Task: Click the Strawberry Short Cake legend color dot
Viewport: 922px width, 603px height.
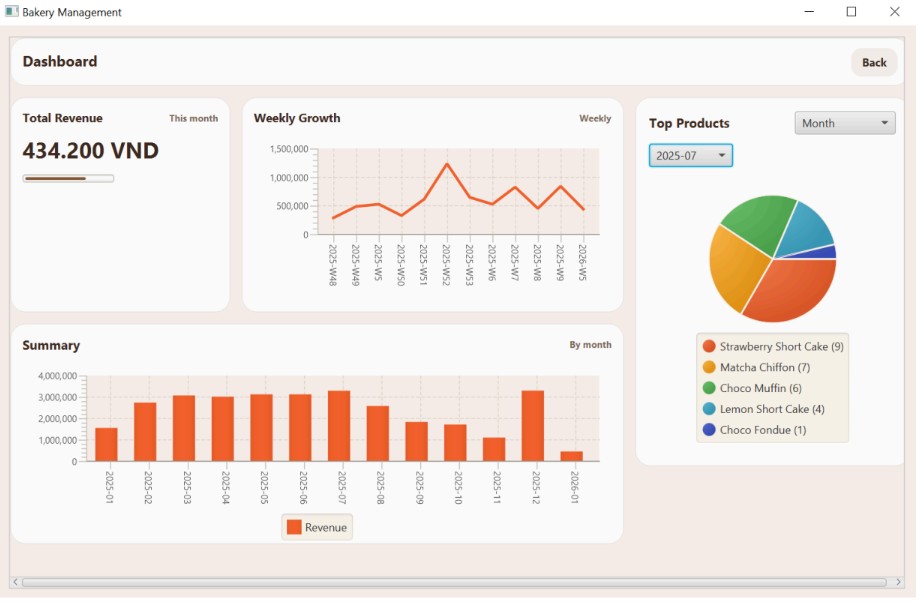Action: pos(709,346)
